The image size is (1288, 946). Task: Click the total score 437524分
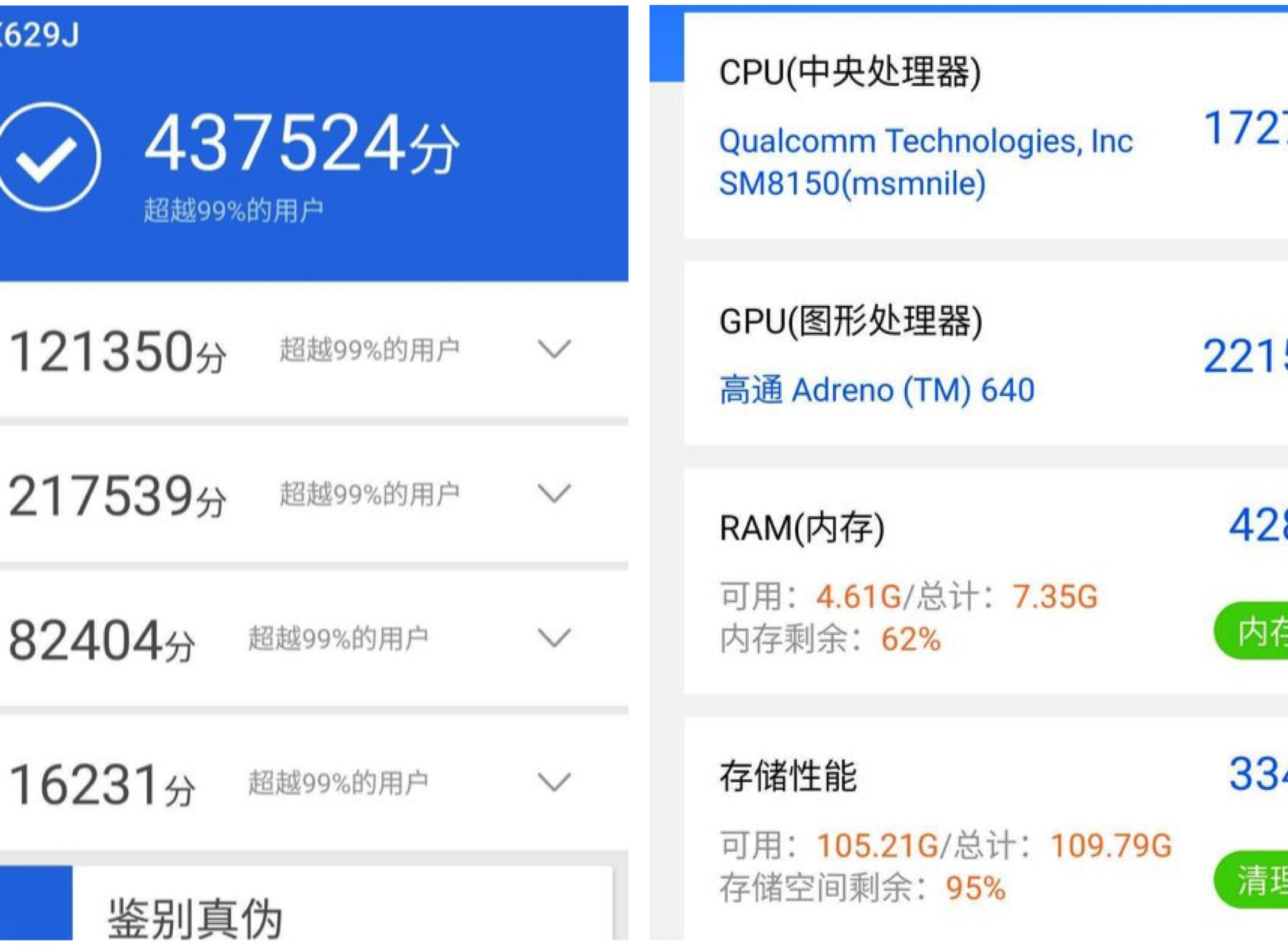(x=301, y=145)
